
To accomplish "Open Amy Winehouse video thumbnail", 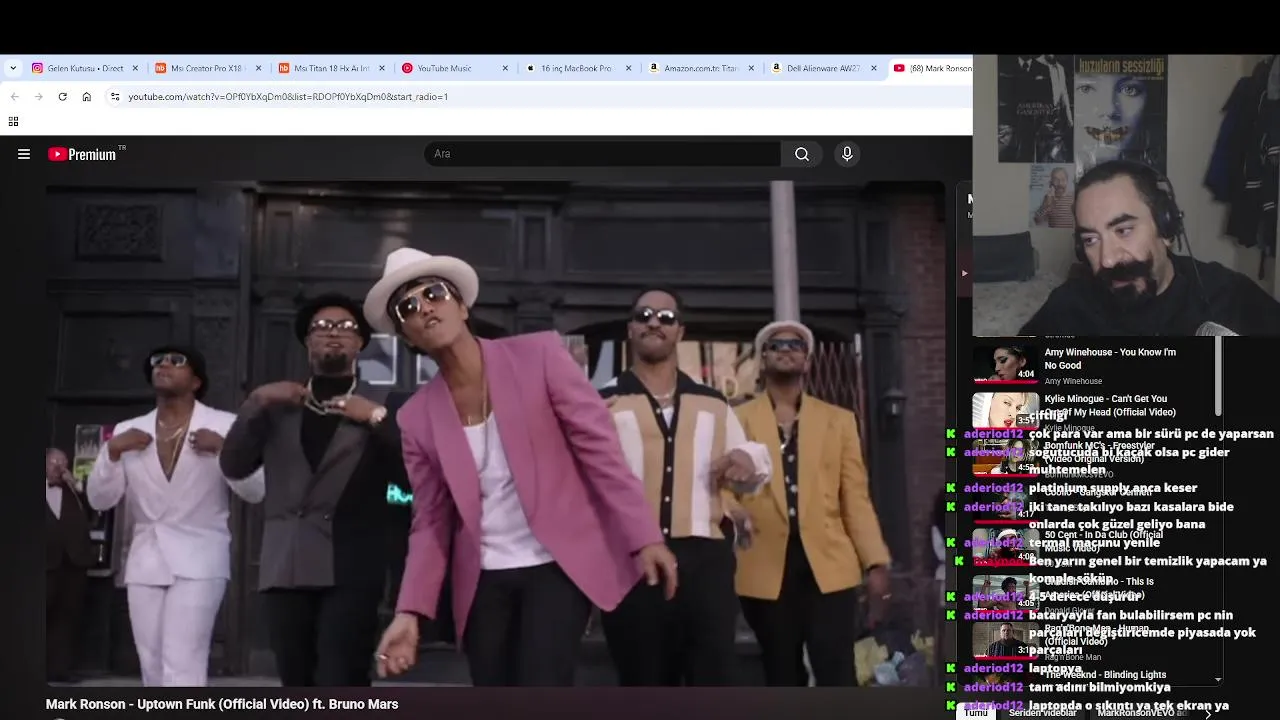I will [x=1005, y=364].
